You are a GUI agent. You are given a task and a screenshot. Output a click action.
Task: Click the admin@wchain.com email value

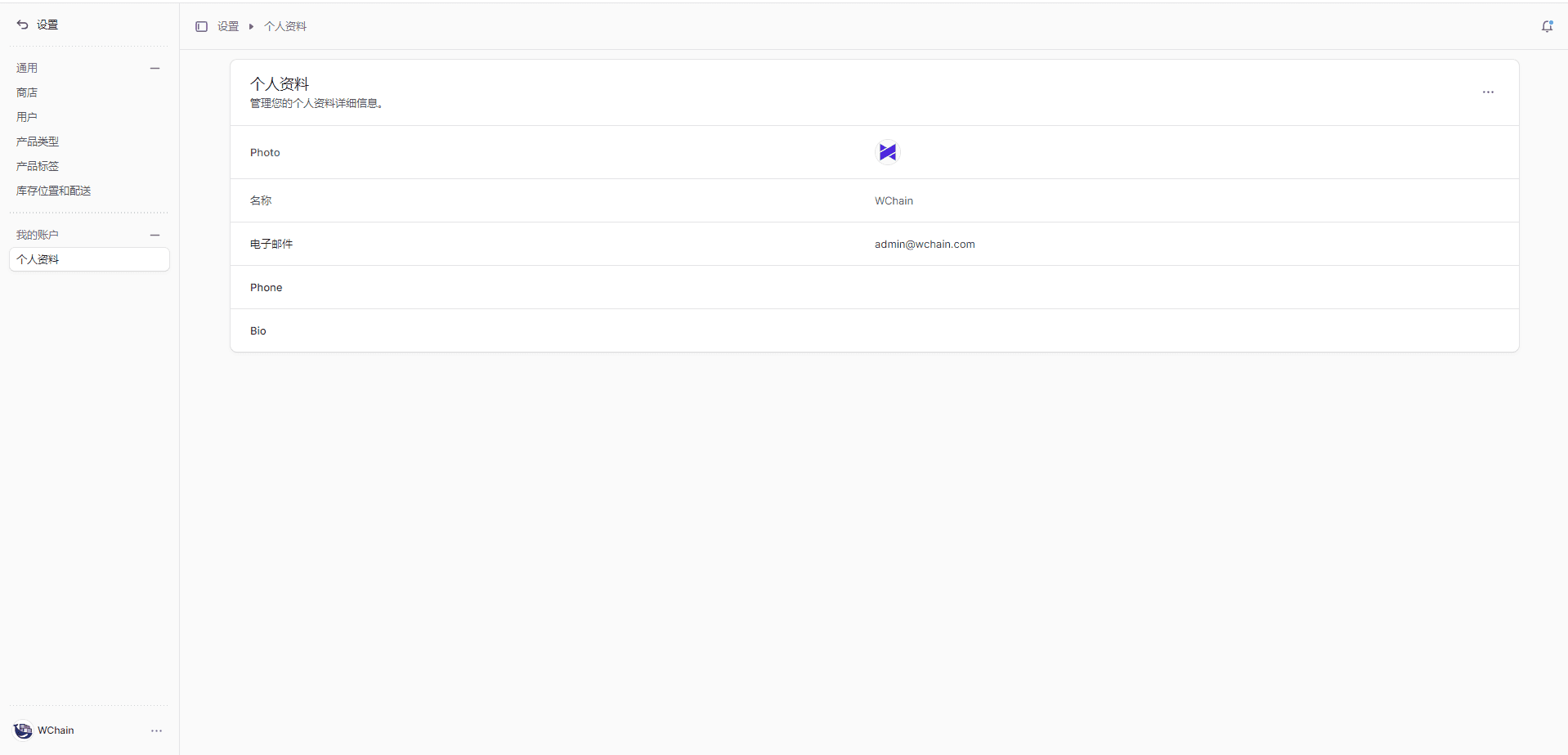pos(924,244)
